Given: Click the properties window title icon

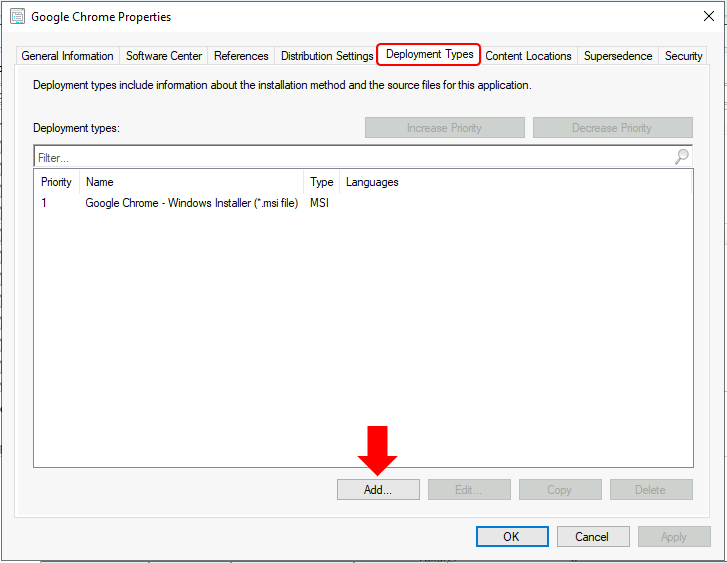Looking at the screenshot, I should 18,17.
